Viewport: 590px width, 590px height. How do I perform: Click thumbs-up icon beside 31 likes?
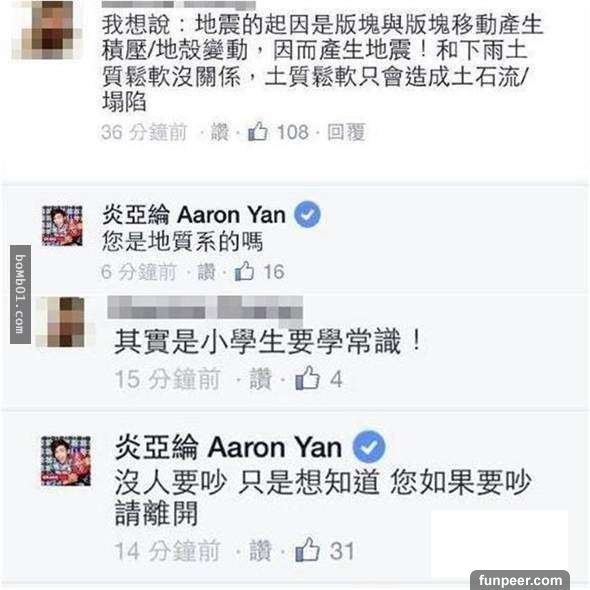coord(308,550)
